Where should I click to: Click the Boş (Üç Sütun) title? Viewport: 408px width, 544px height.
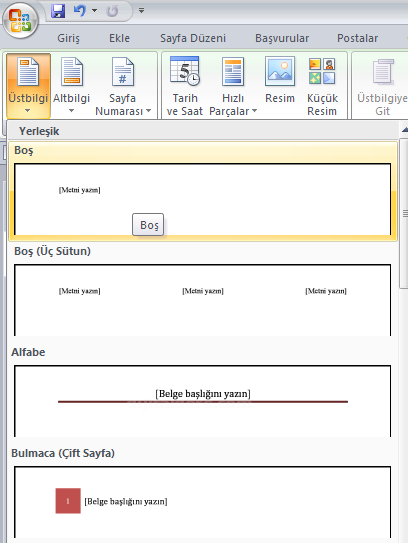[x=52, y=251]
